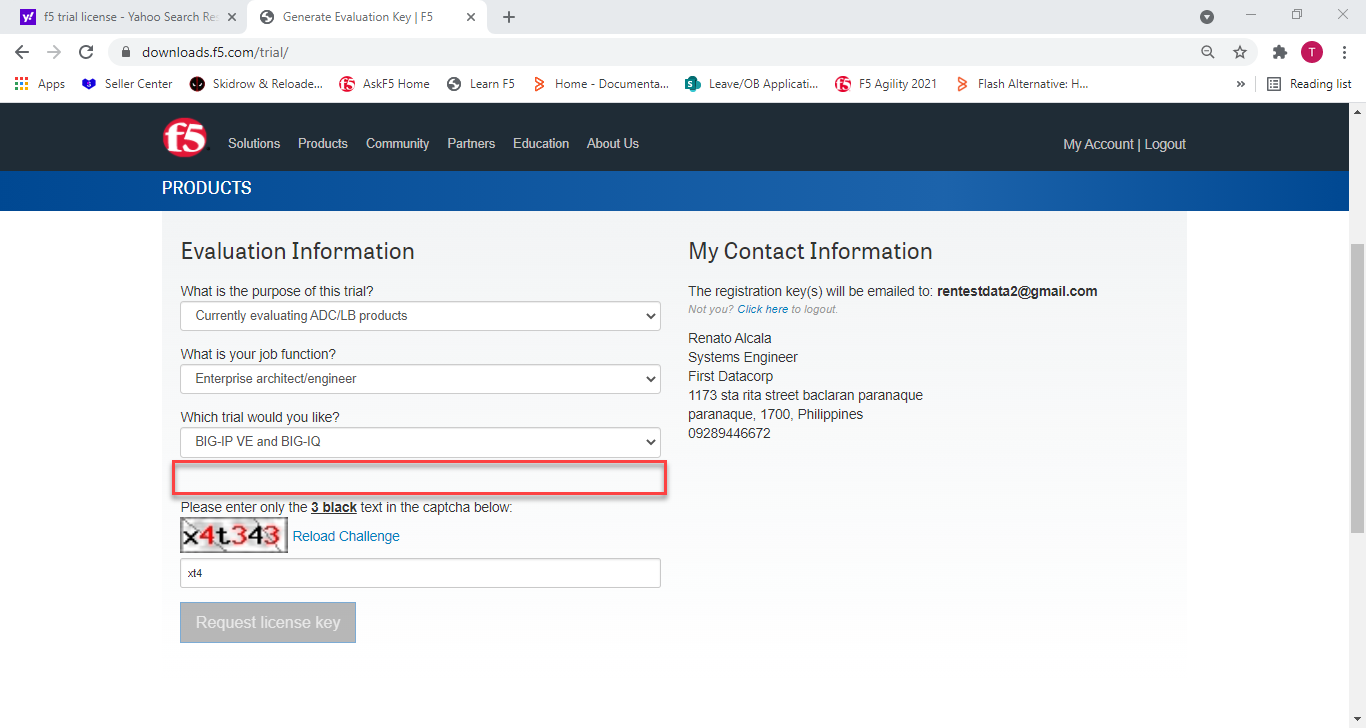This screenshot has width=1366, height=728.
Task: Open the 'Which trial would you like?' dropdown
Action: pyautogui.click(x=420, y=442)
